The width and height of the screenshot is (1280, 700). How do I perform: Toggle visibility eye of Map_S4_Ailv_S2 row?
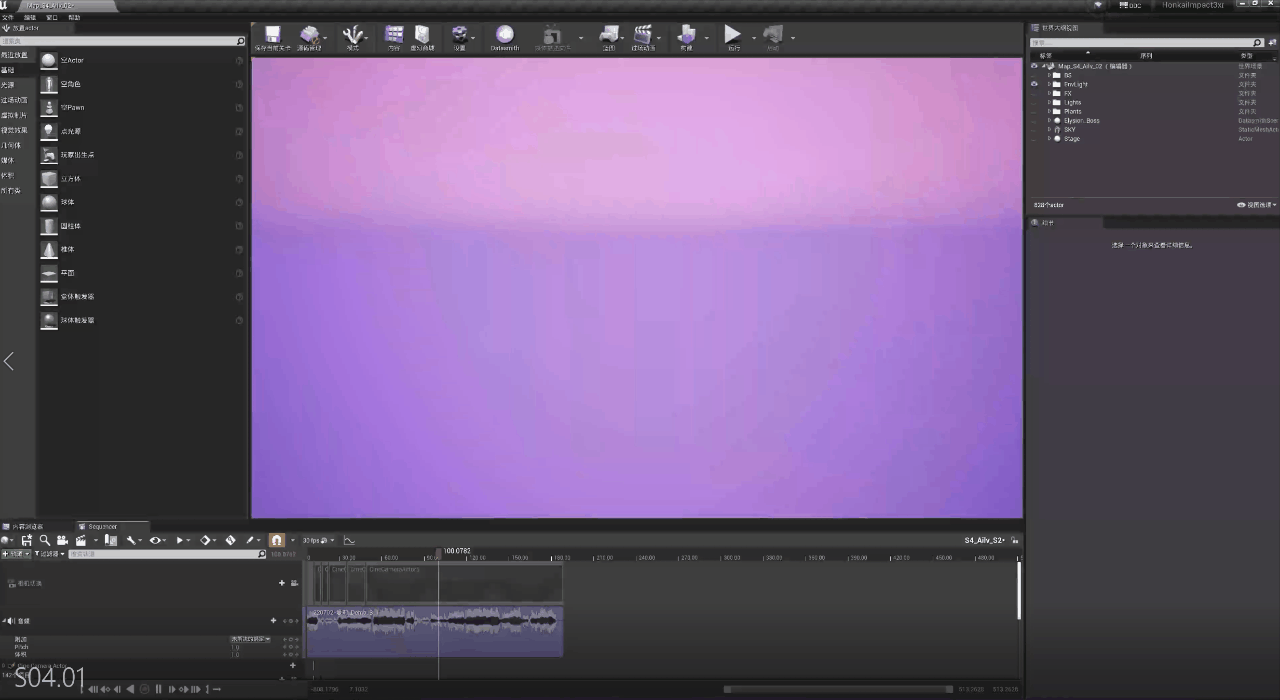[1035, 66]
